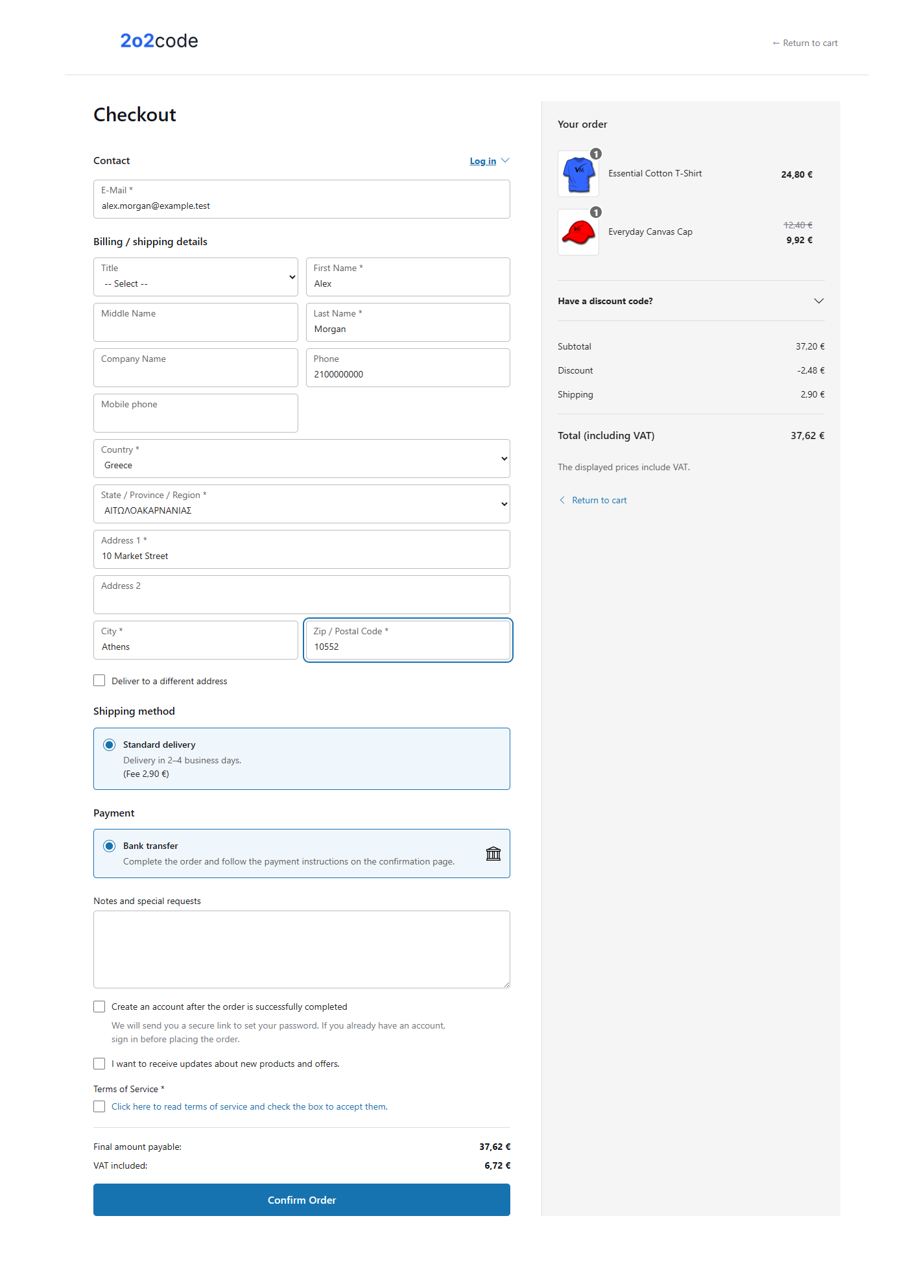Screen dimensions: 924x1288
Task: Click the bank building icon
Action: click(x=493, y=853)
